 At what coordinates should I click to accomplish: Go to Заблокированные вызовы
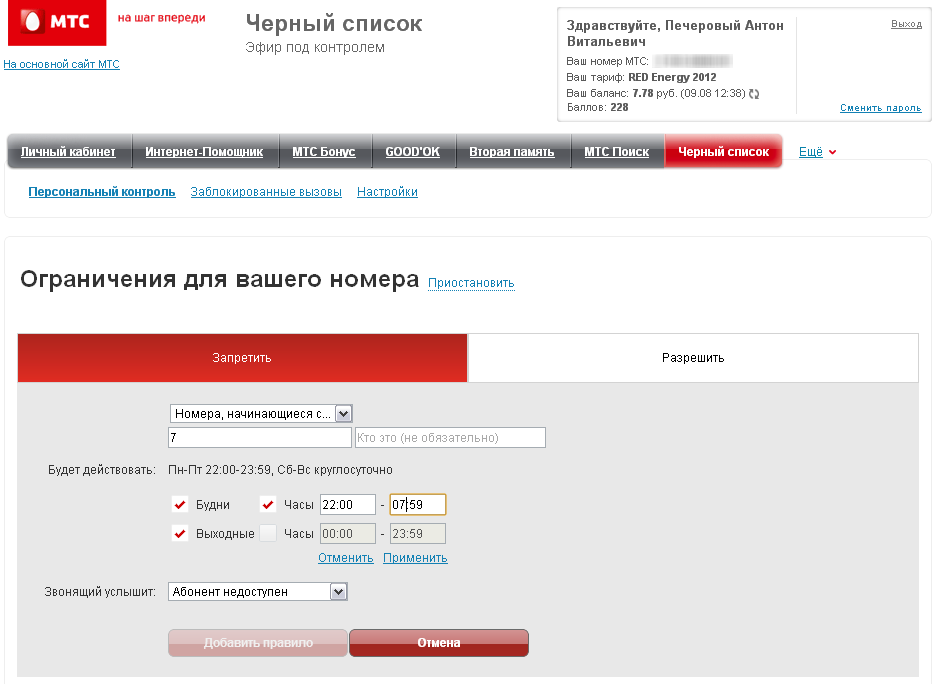(266, 192)
